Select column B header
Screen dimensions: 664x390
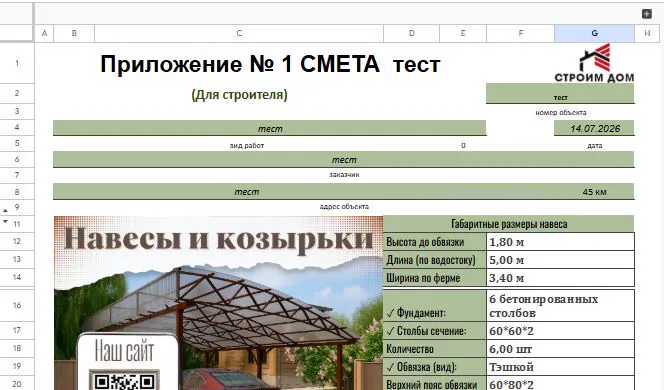[74, 33]
